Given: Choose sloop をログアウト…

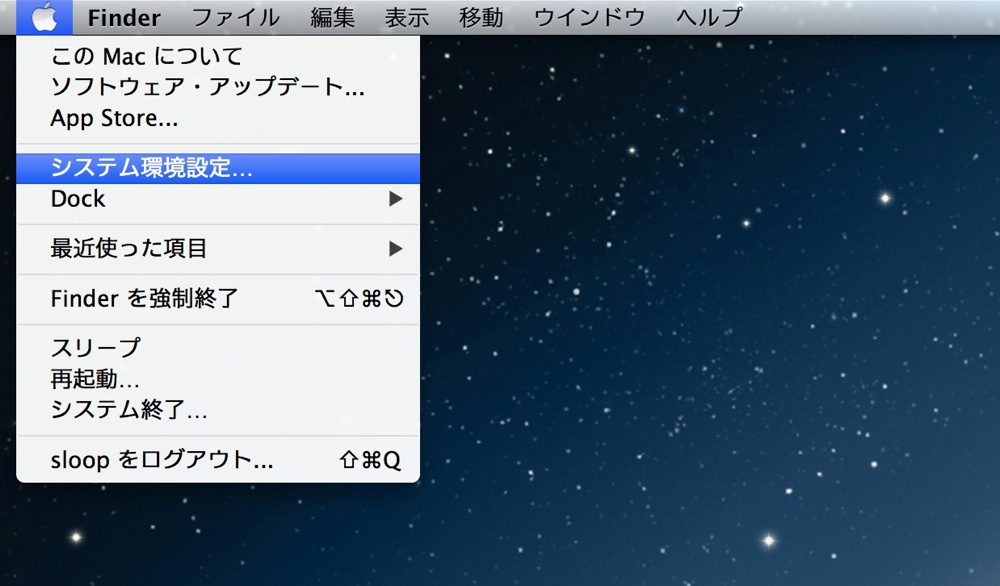Looking at the screenshot, I should tap(217, 460).
